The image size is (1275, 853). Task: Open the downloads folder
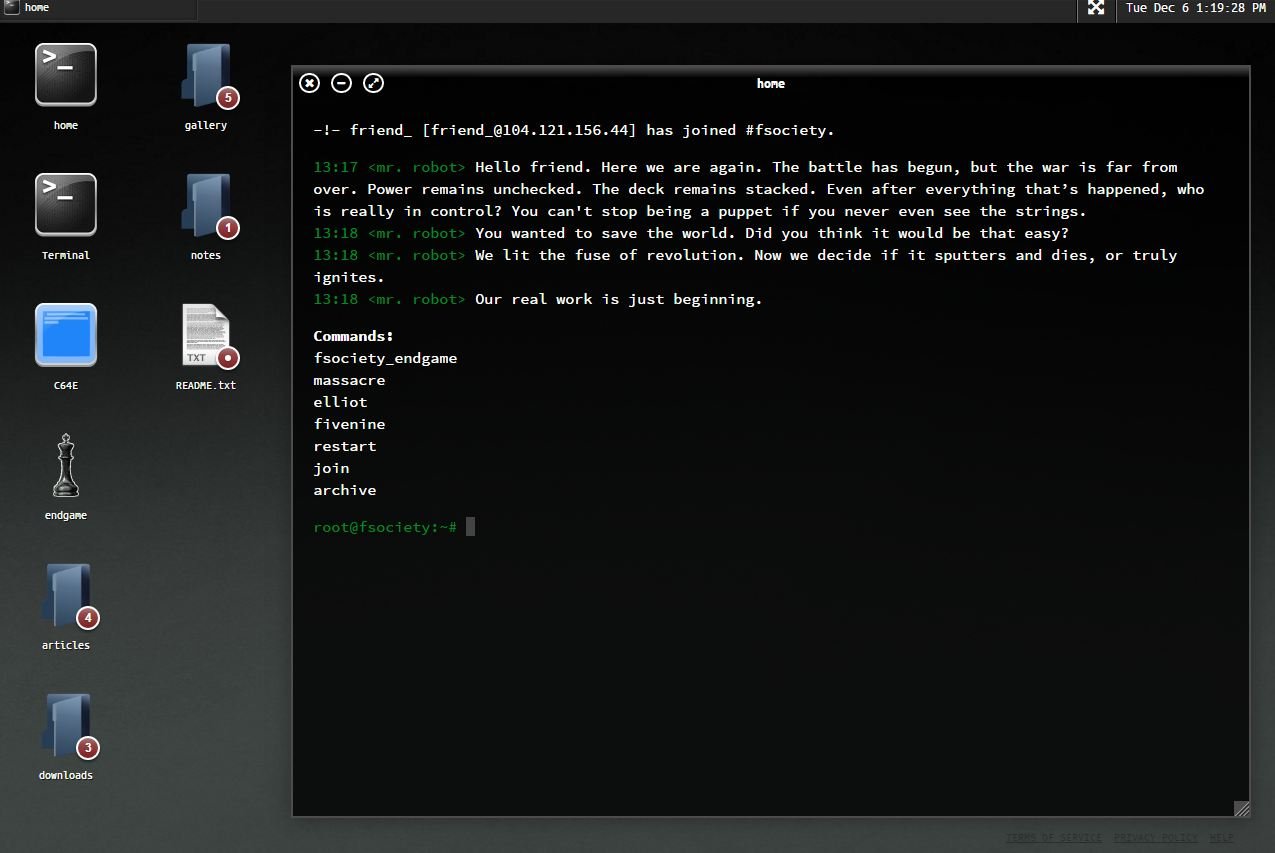(x=66, y=725)
